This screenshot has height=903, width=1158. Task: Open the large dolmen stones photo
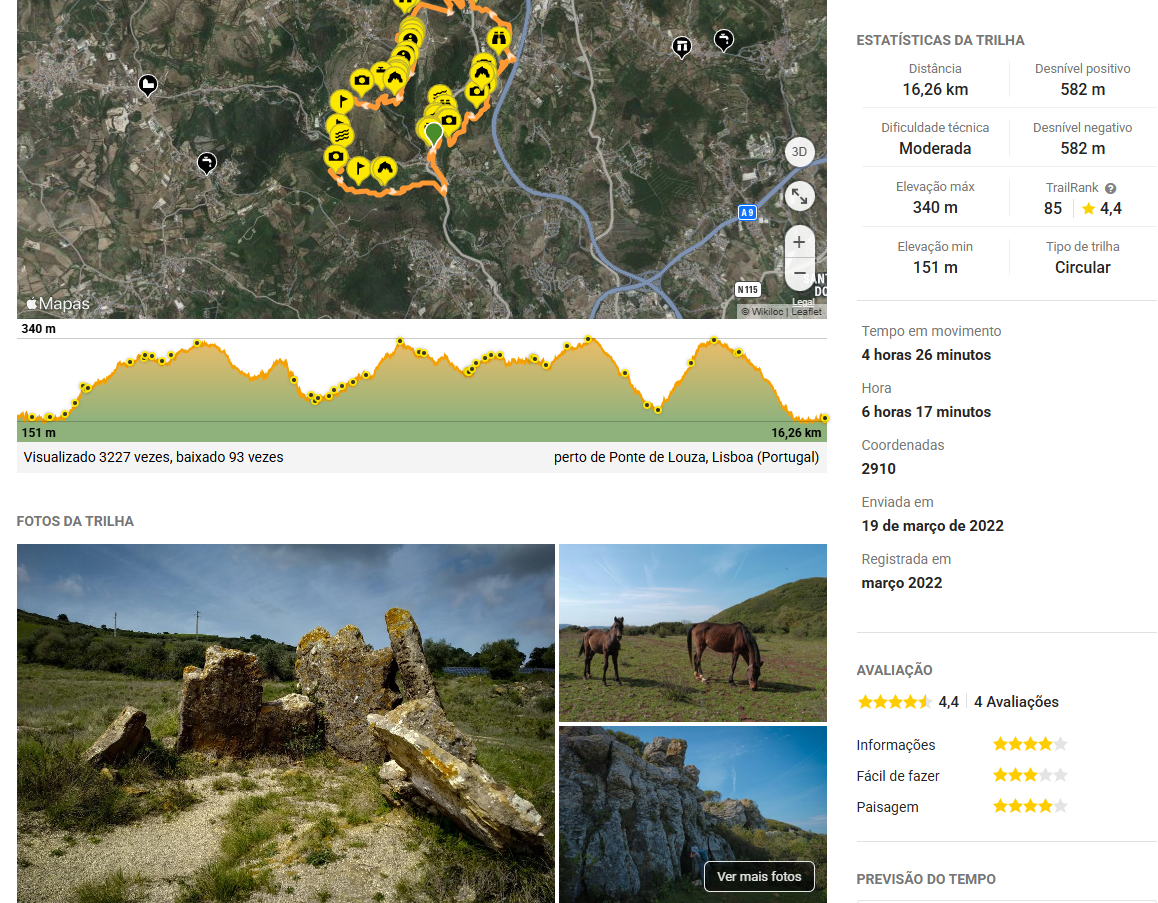tap(285, 722)
